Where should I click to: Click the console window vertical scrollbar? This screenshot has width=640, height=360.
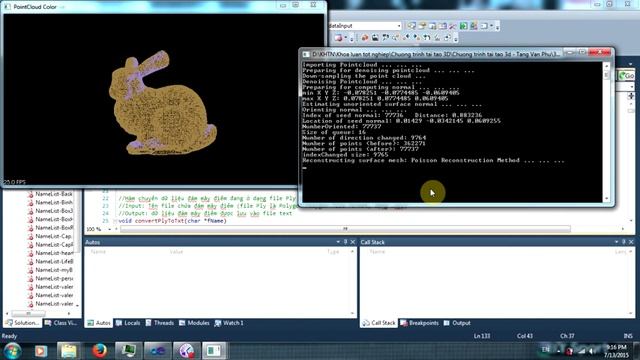pos(607,132)
